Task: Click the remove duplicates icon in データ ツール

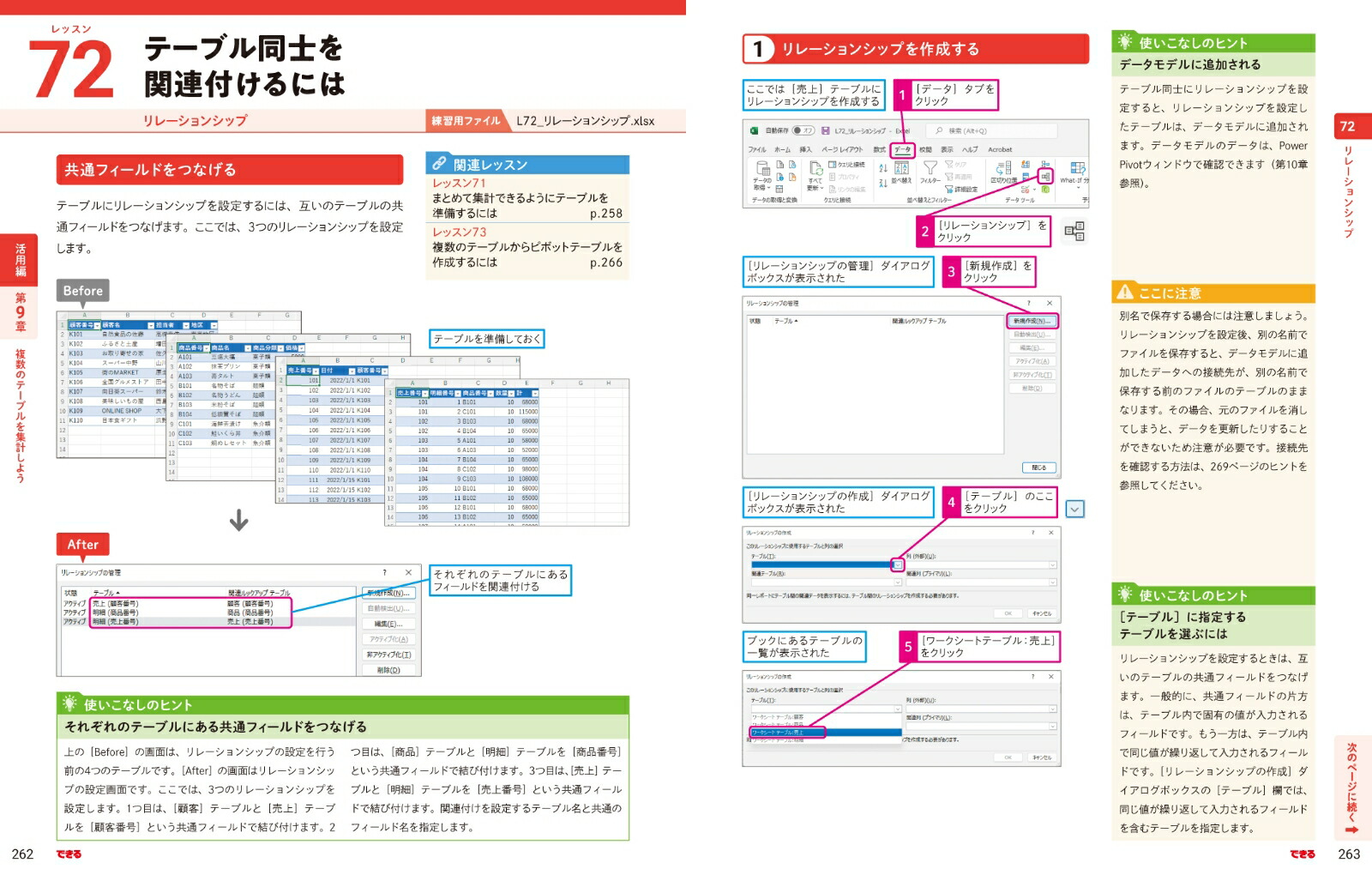Action: (1026, 177)
